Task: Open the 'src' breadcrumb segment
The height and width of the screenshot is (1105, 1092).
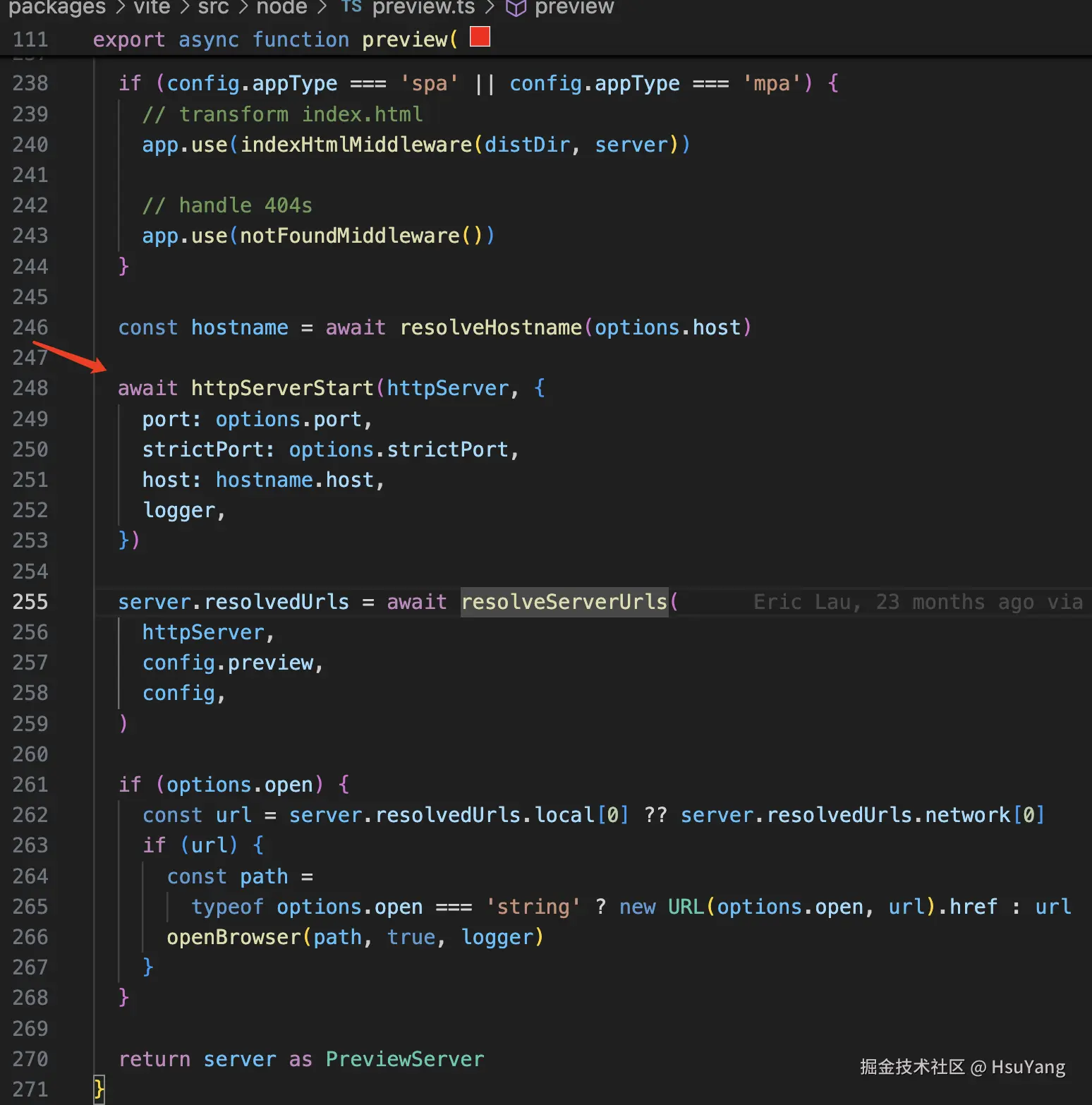Action: (x=213, y=7)
